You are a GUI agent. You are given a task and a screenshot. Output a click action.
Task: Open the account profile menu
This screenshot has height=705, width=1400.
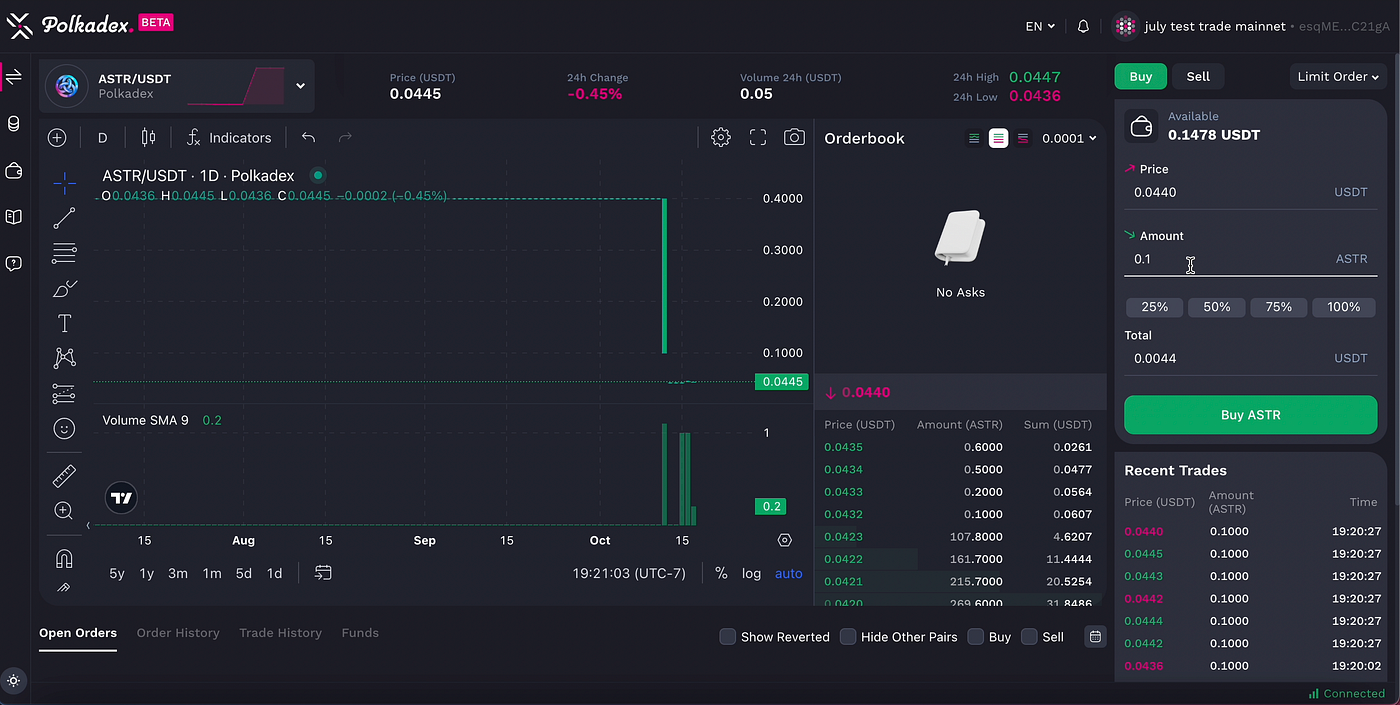pyautogui.click(x=1249, y=27)
